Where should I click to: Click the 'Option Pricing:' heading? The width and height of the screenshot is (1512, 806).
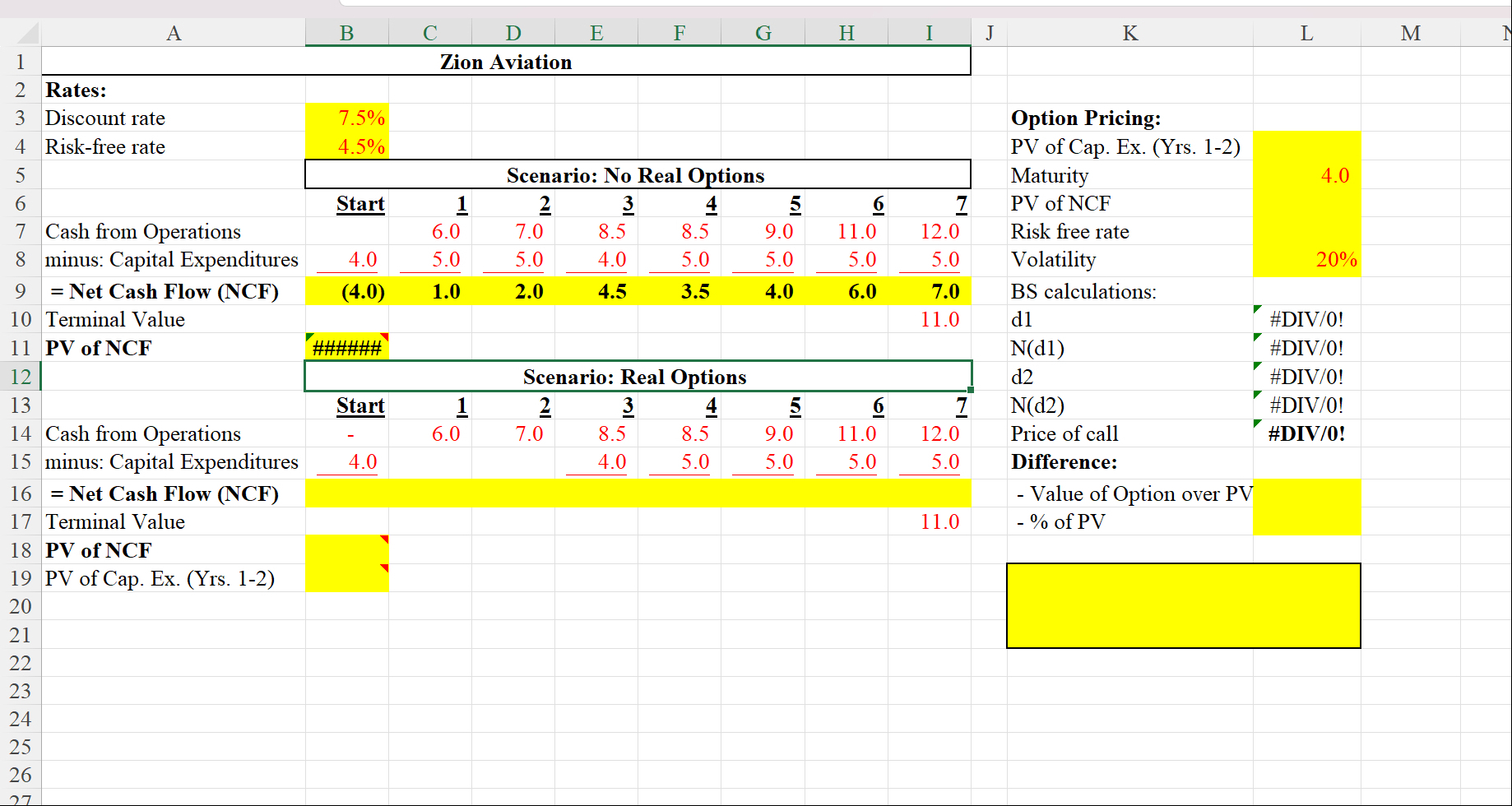tap(1086, 118)
